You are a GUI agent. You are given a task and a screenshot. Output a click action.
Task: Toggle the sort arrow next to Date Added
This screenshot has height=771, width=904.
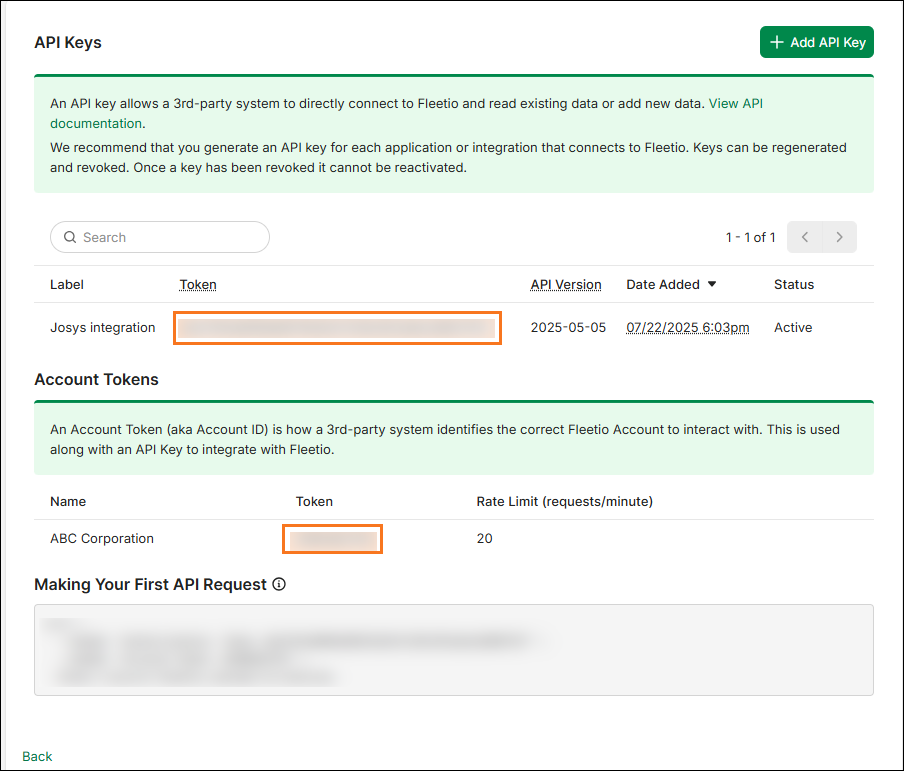pos(712,284)
